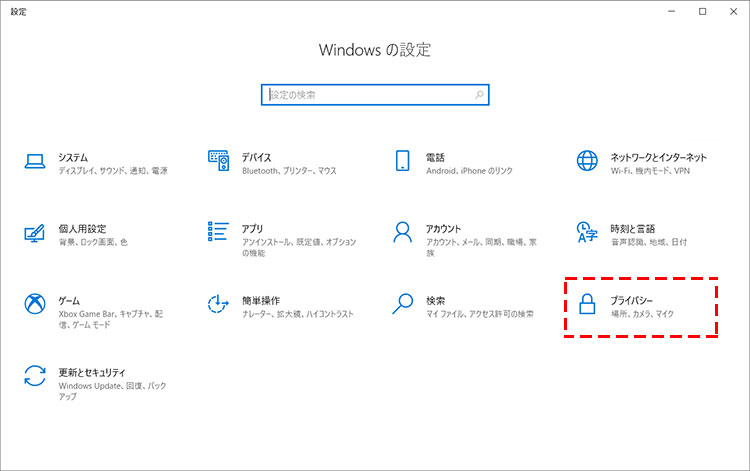
Task: Open the 電話 phone icon
Action: point(403,161)
